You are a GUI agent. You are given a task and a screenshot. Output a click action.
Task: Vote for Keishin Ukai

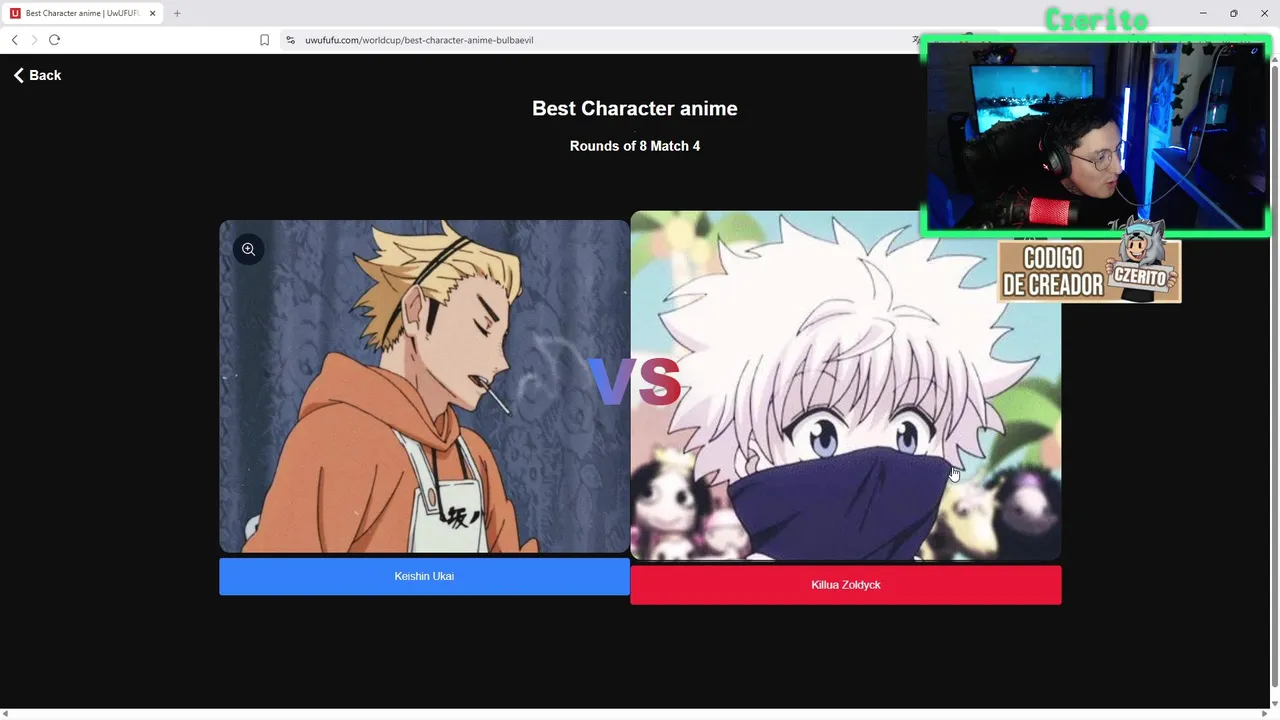coord(424,576)
